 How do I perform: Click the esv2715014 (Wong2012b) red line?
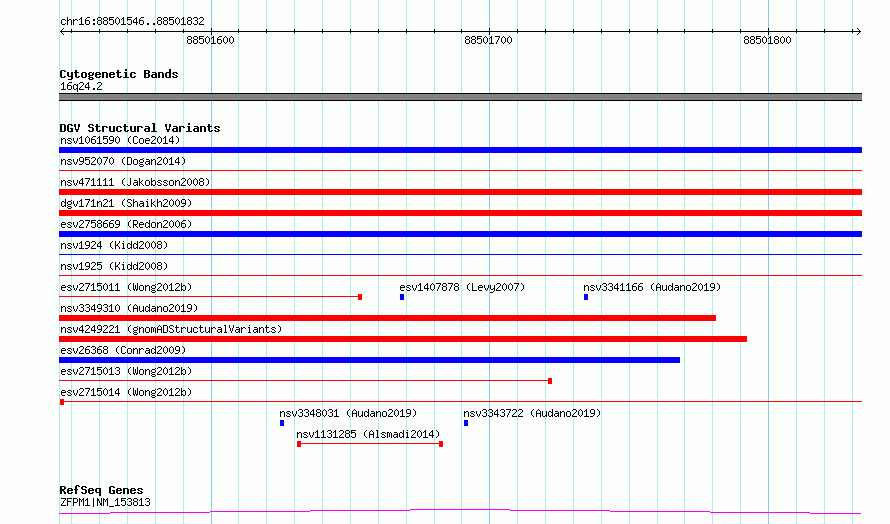[460, 401]
